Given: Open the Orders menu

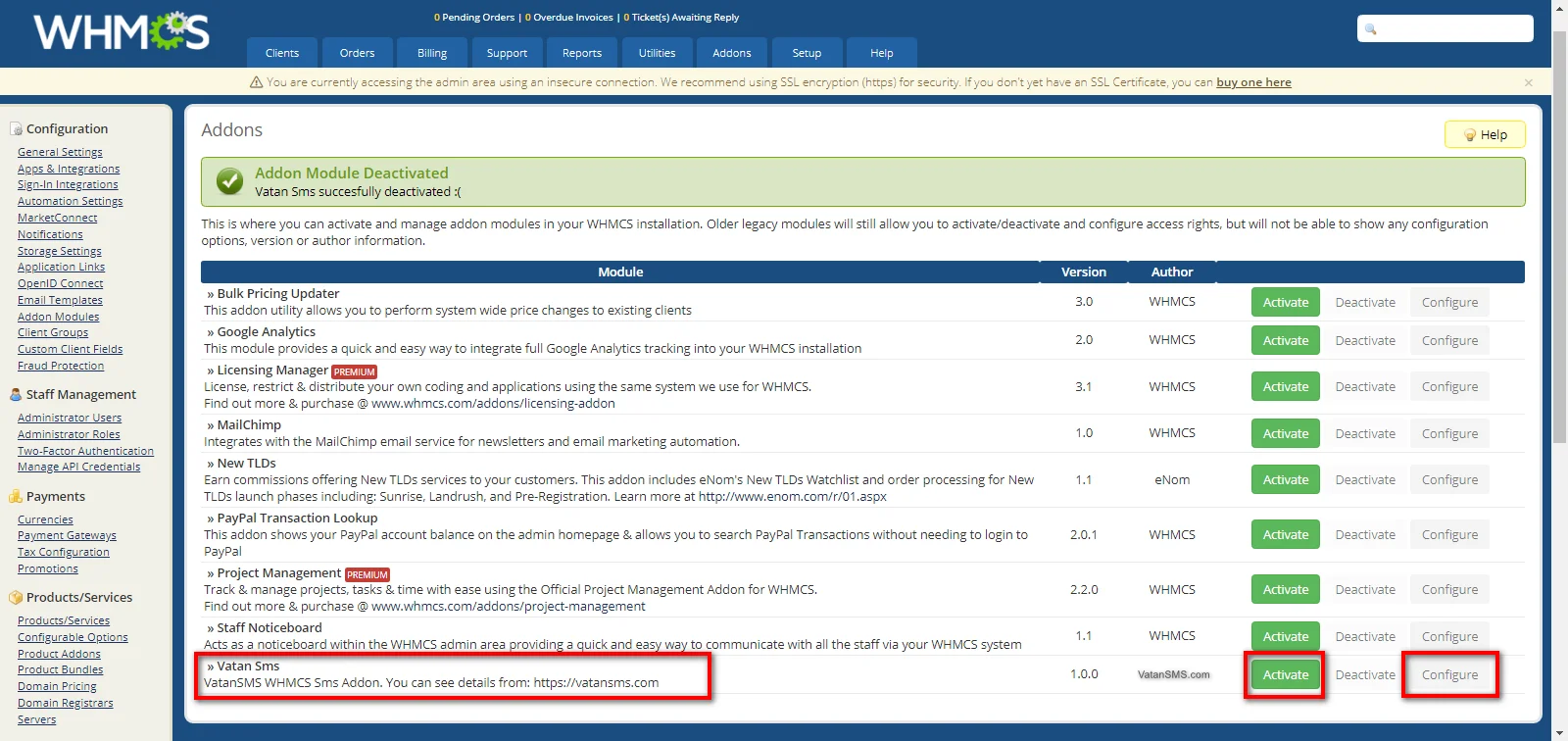Looking at the screenshot, I should coord(357,53).
